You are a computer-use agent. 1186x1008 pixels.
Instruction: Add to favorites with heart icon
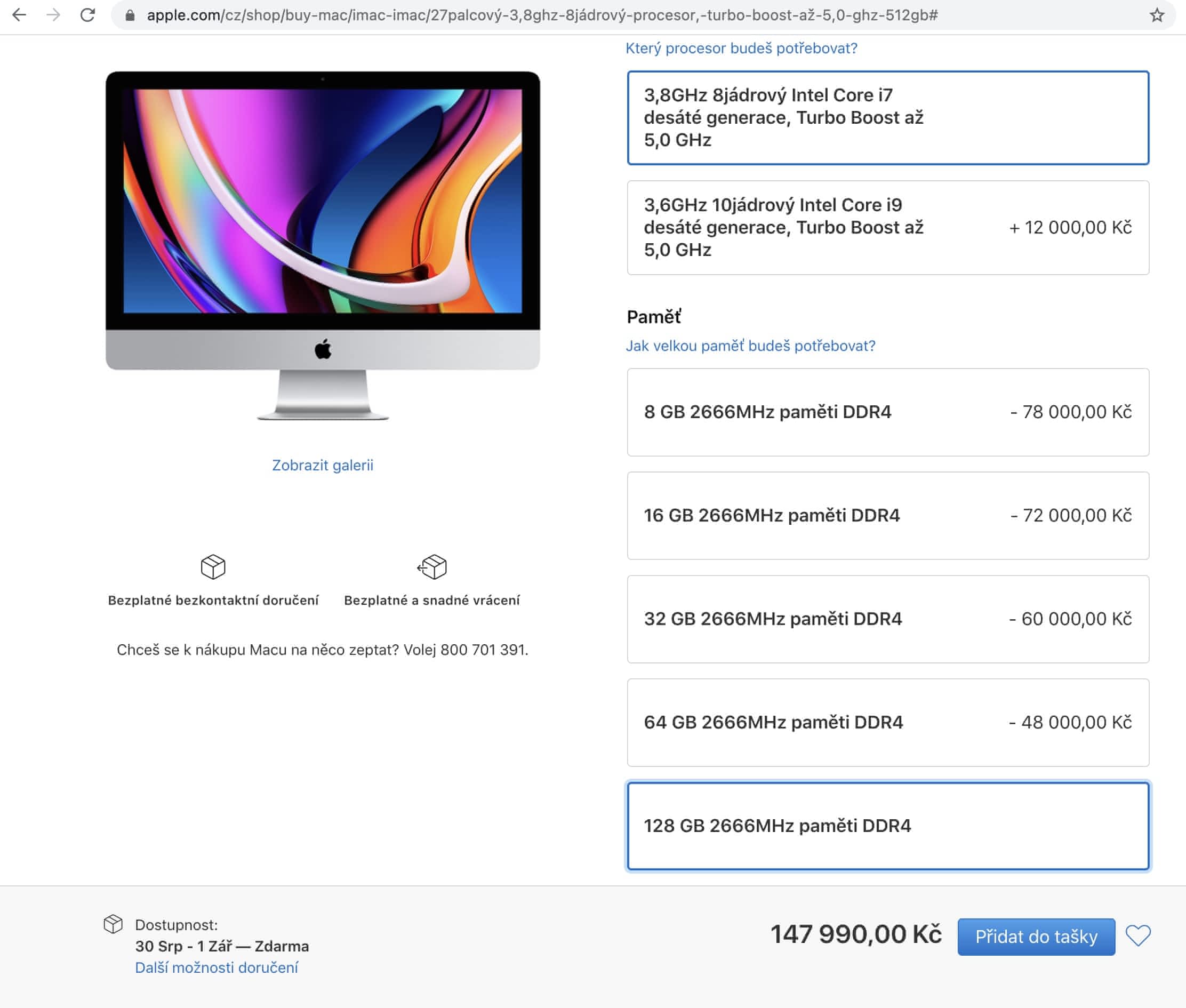click(x=1137, y=935)
